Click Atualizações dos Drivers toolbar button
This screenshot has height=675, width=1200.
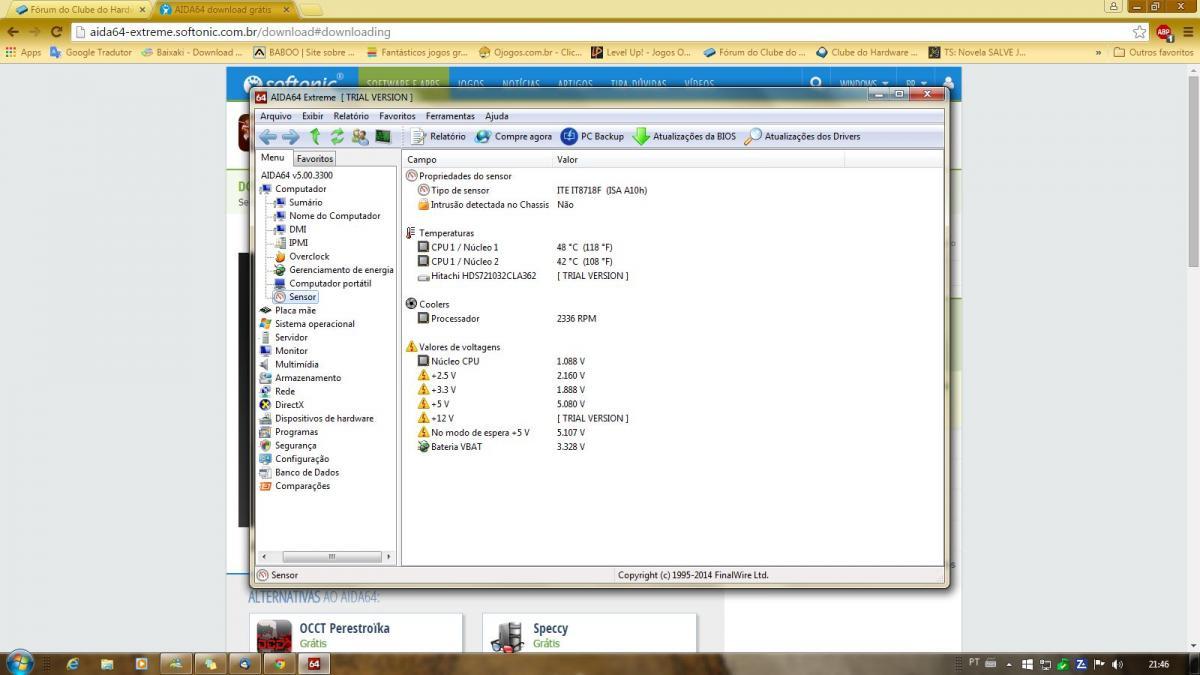[x=802, y=137]
